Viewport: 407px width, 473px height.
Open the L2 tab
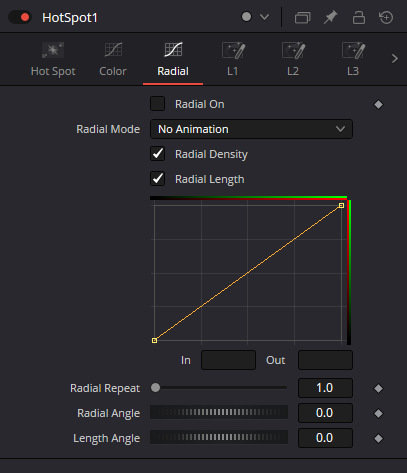[x=293, y=60]
